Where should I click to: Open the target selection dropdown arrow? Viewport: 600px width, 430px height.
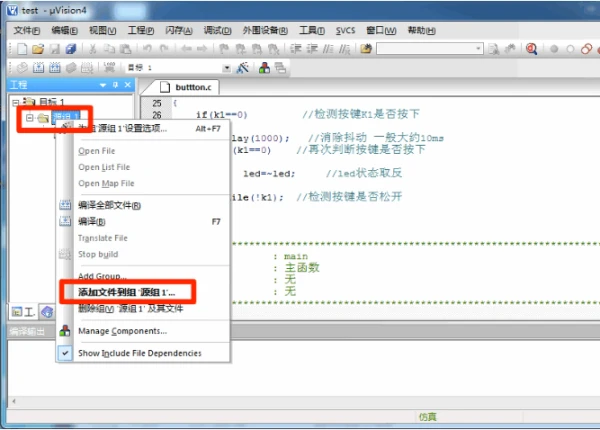coord(227,68)
